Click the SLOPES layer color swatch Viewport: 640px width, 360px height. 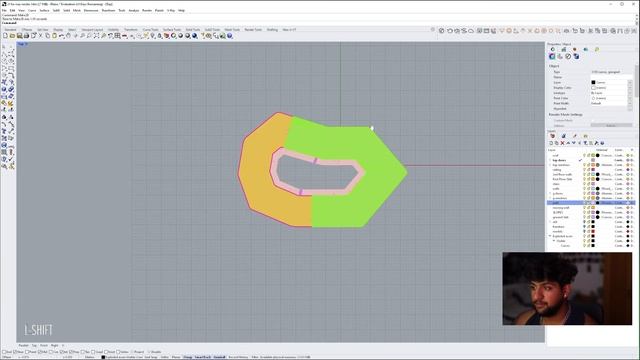click(593, 213)
